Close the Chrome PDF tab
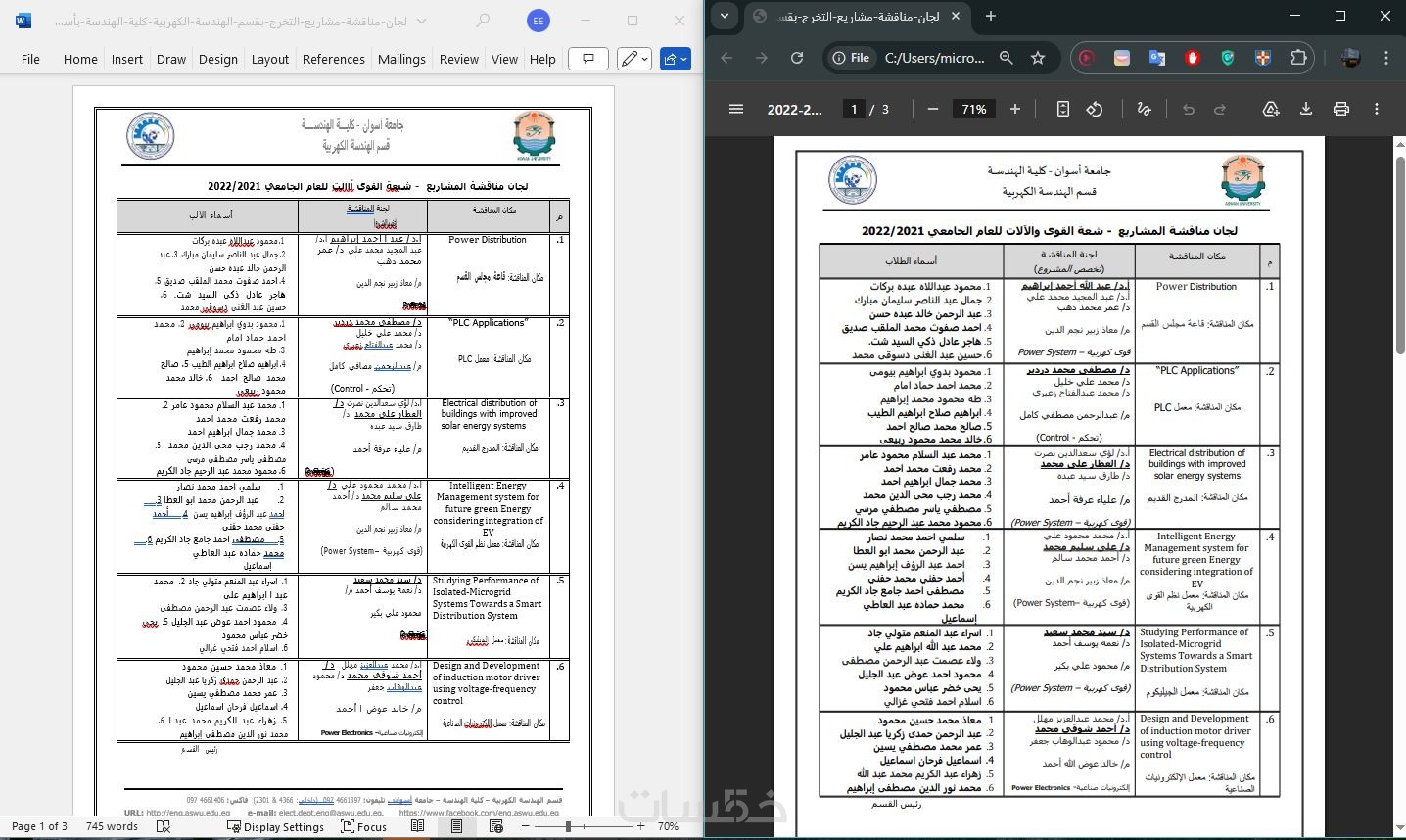Image resolution: width=1406 pixels, height=840 pixels. (x=954, y=16)
